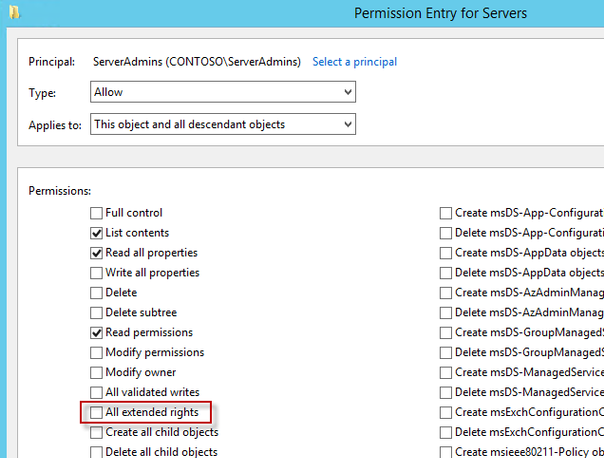The height and width of the screenshot is (458, 604).
Task: Check the All validated writes box
Action: click(97, 393)
